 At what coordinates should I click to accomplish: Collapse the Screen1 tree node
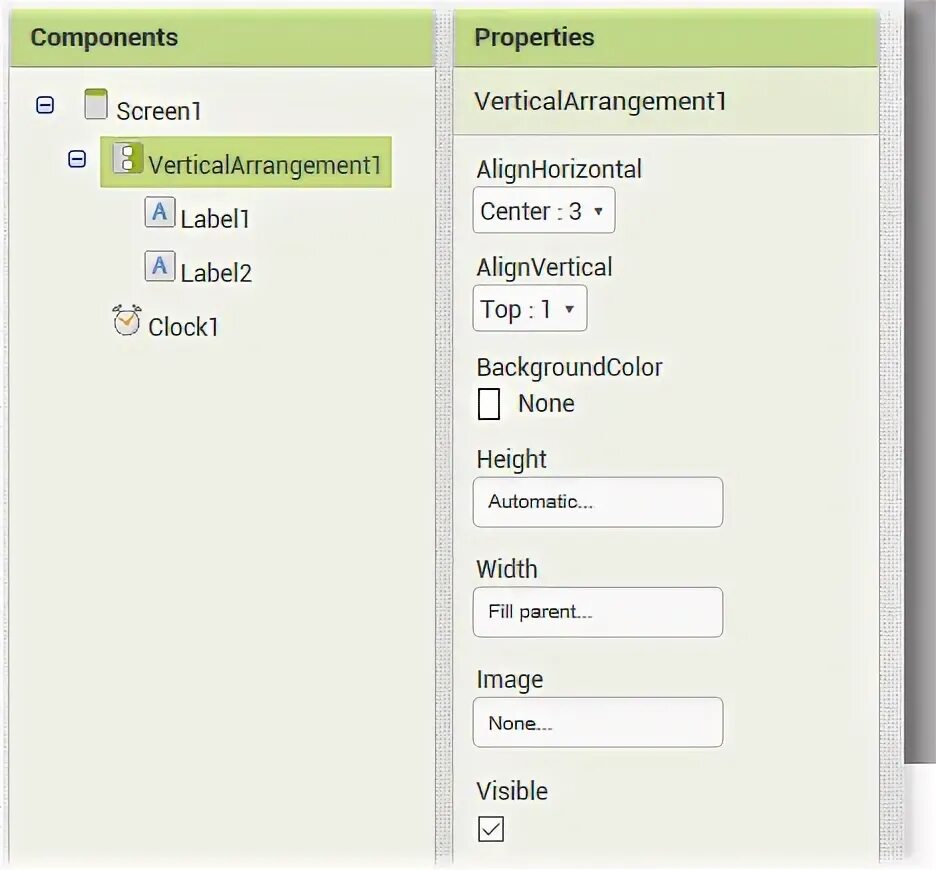pyautogui.click(x=45, y=106)
